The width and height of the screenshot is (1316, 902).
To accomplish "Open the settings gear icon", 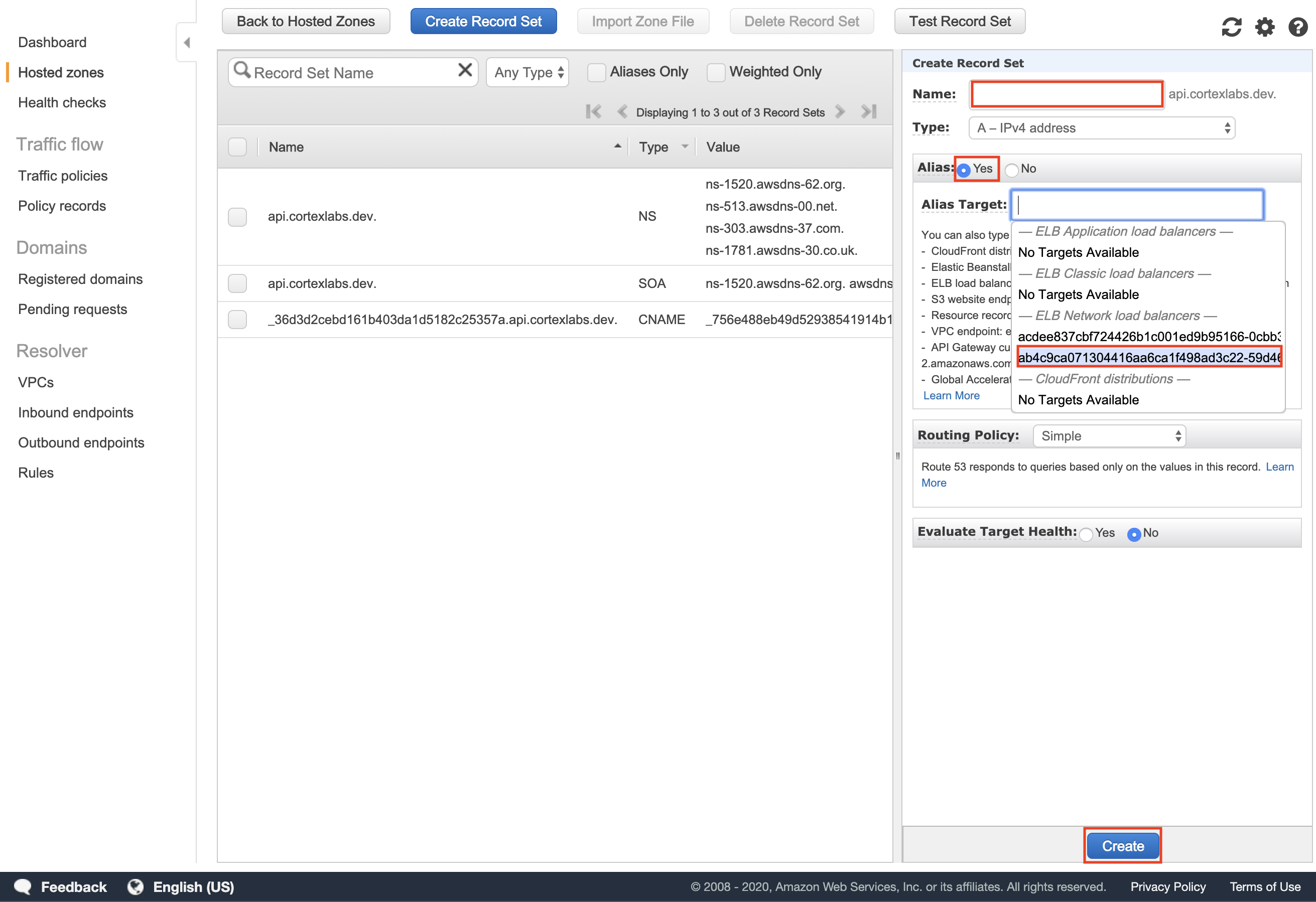I will pyautogui.click(x=1264, y=27).
